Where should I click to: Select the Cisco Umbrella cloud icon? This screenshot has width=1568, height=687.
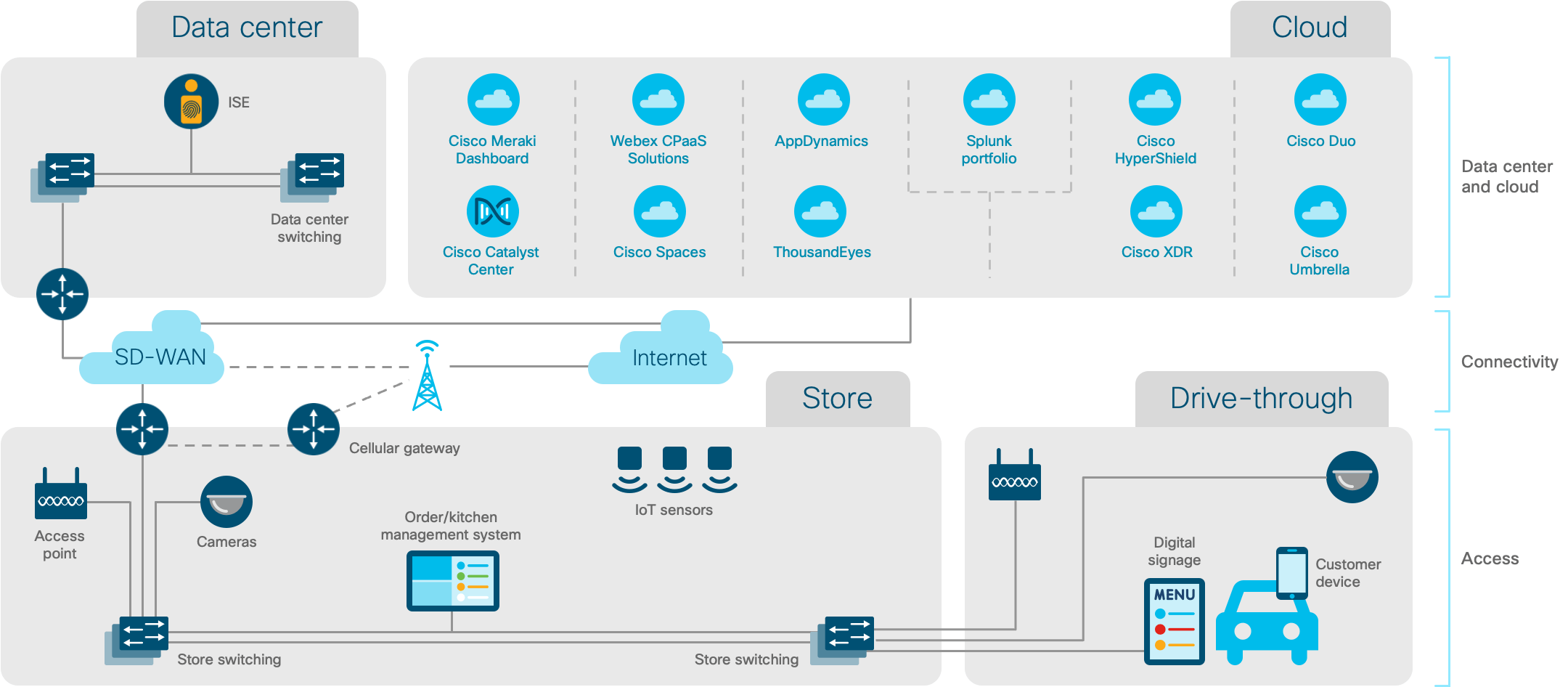[x=1320, y=211]
